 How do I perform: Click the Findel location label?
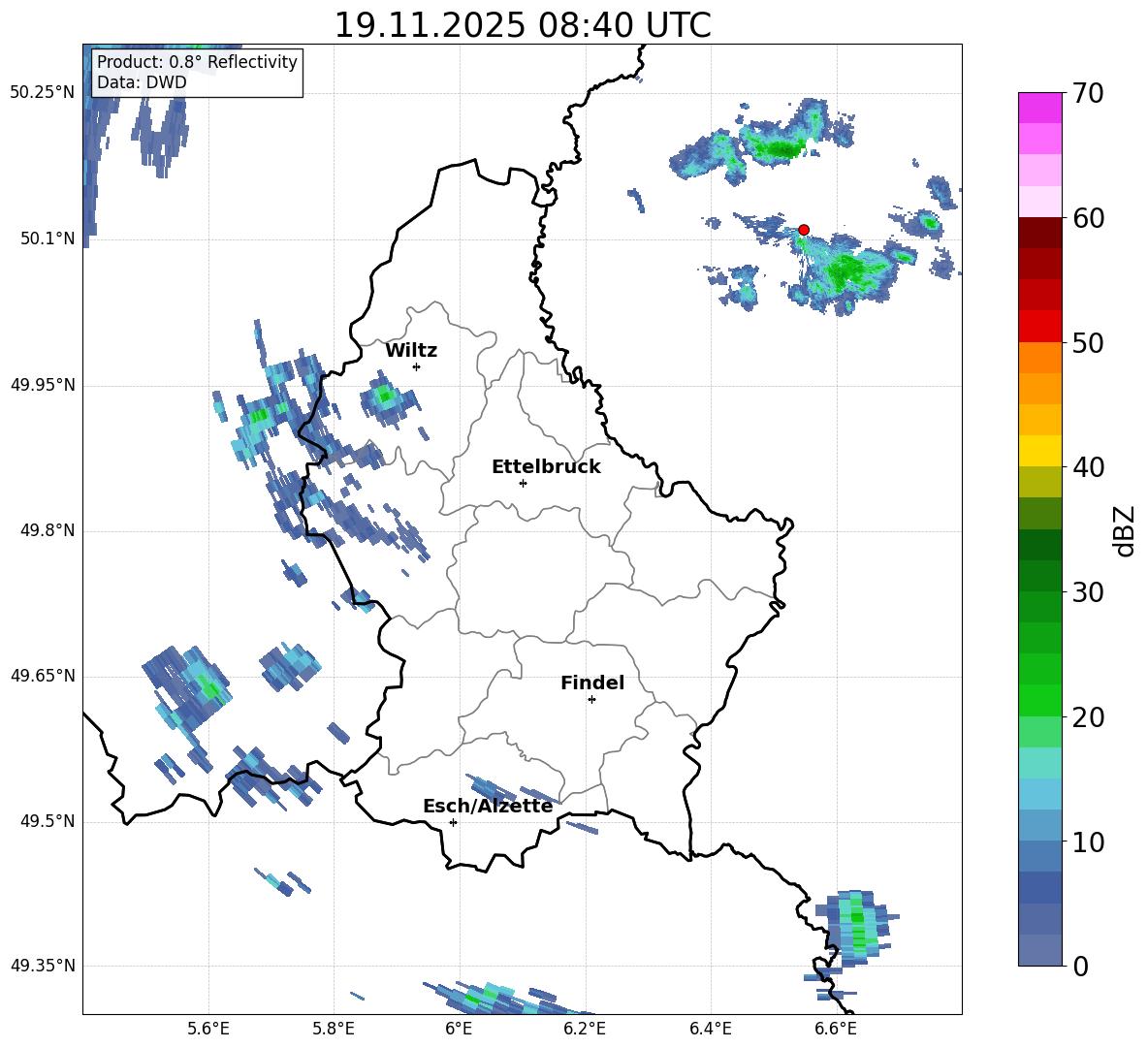click(x=592, y=683)
